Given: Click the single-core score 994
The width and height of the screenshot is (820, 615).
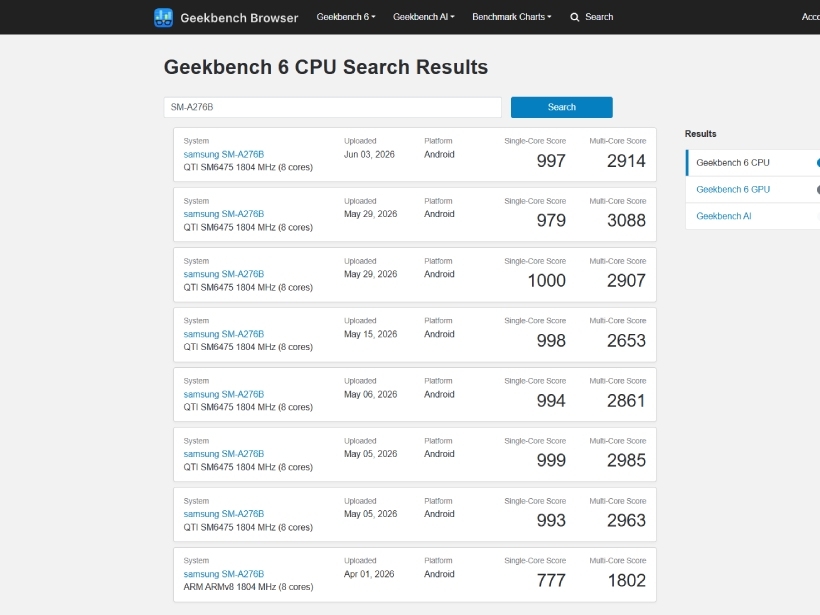Looking at the screenshot, I should pos(551,401).
